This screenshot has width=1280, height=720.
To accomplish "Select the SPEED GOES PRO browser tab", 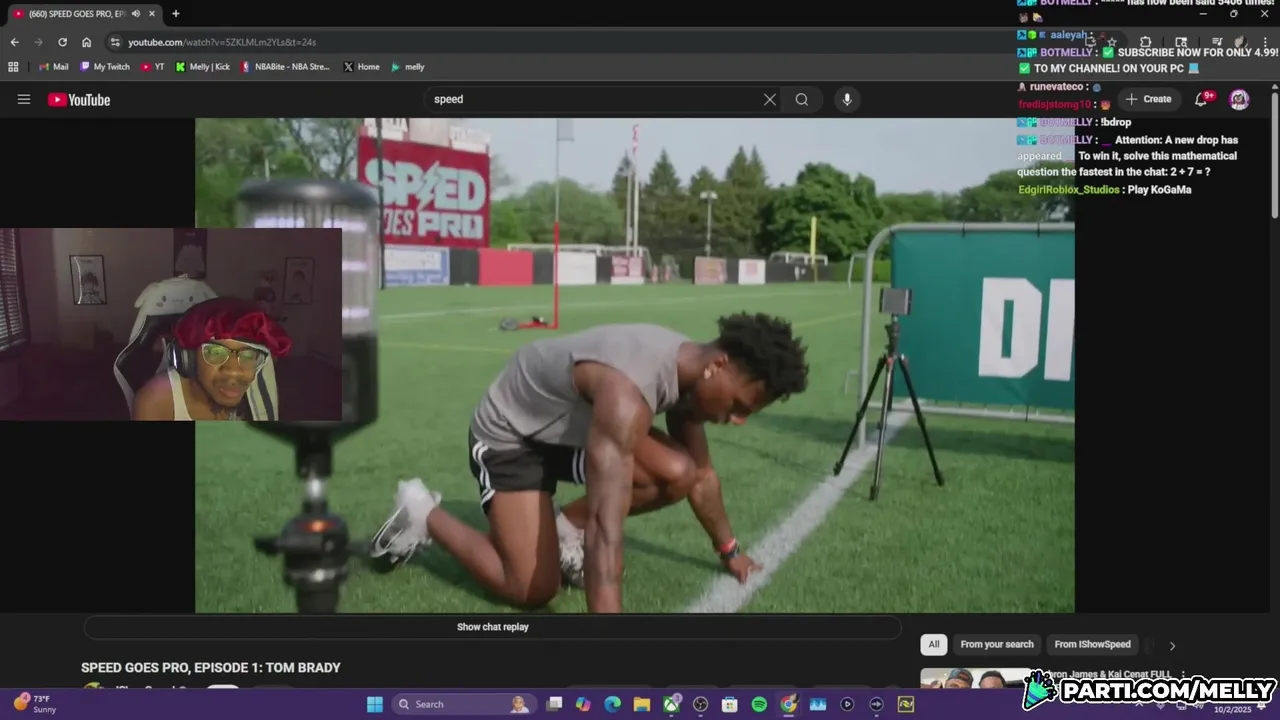I will pyautogui.click(x=76, y=14).
